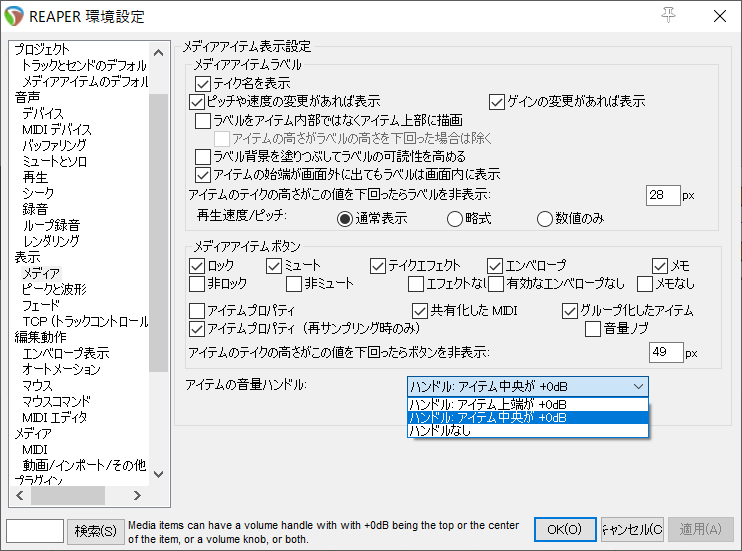The width and height of the screenshot is (742, 551).
Task: Click button hide height field showing 49
Action: click(x=666, y=353)
